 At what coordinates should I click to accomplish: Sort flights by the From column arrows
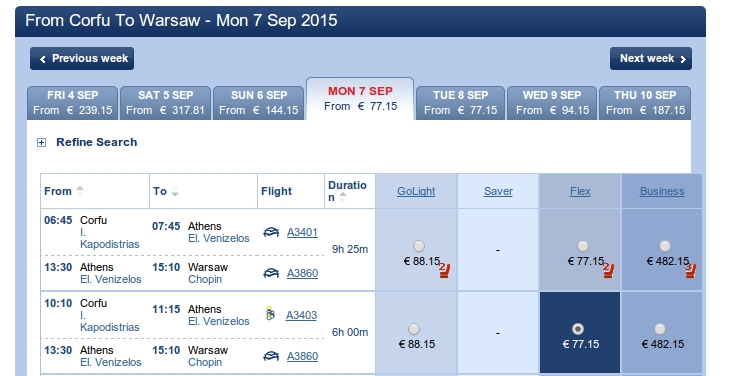[x=80, y=191]
